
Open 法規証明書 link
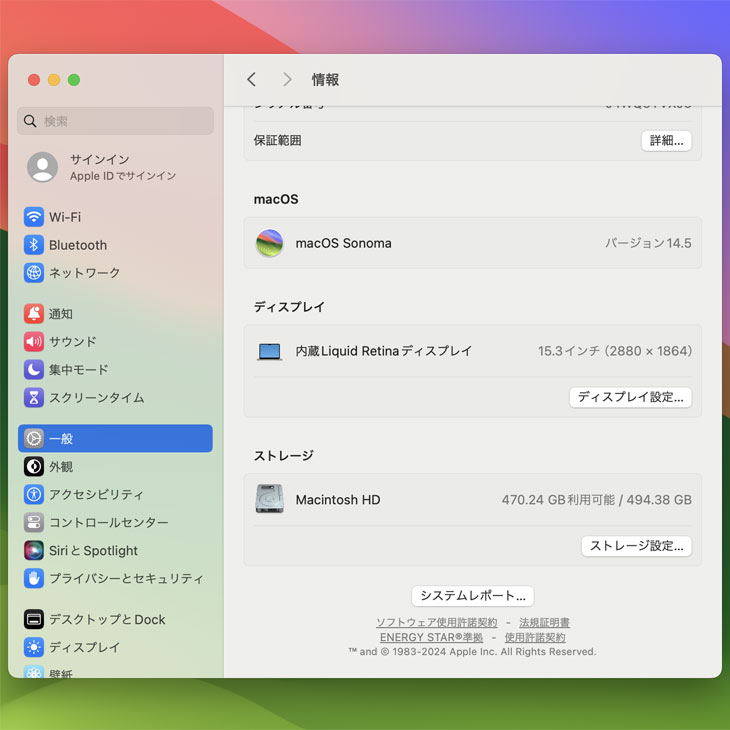point(544,622)
